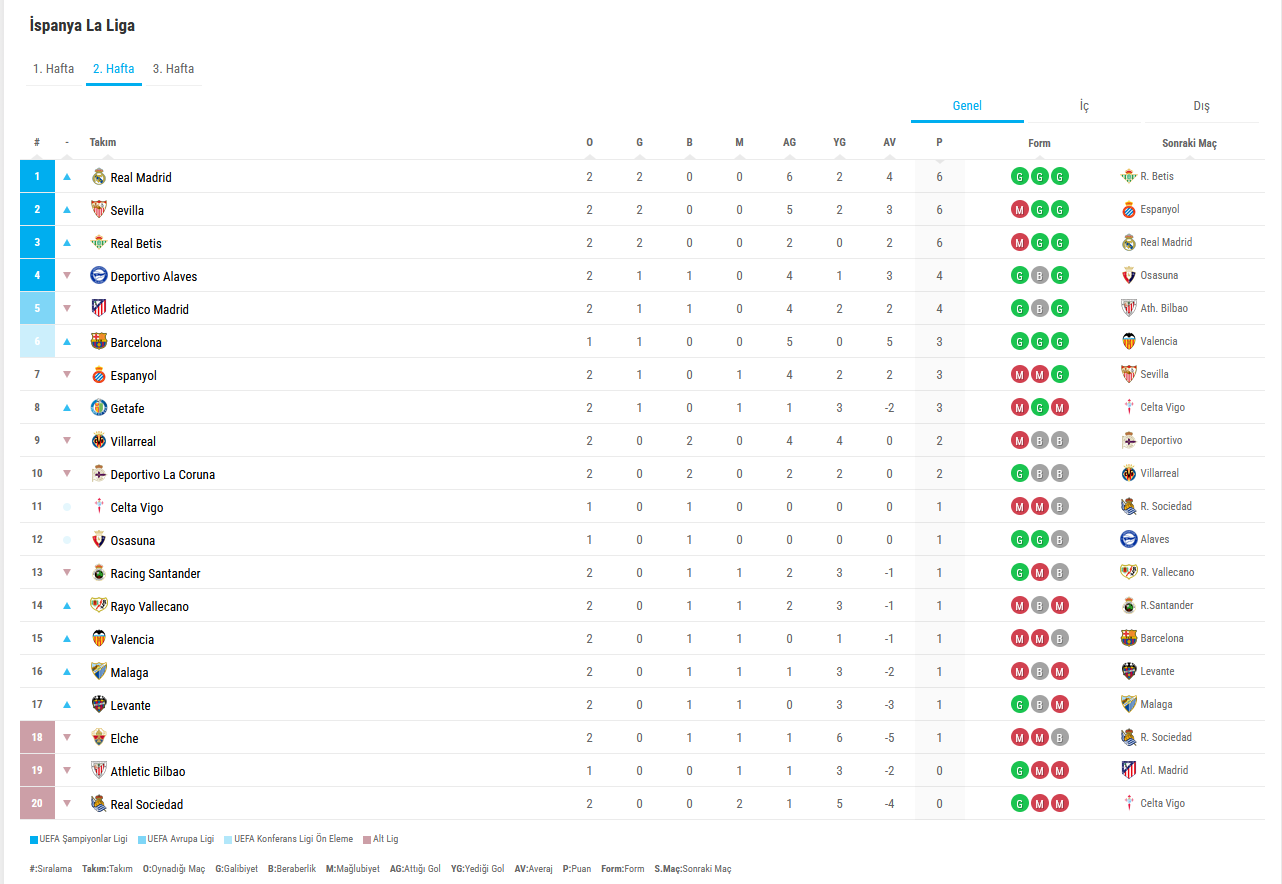Sort the table by the P points column
The width and height of the screenshot is (1282, 884).
(939, 142)
